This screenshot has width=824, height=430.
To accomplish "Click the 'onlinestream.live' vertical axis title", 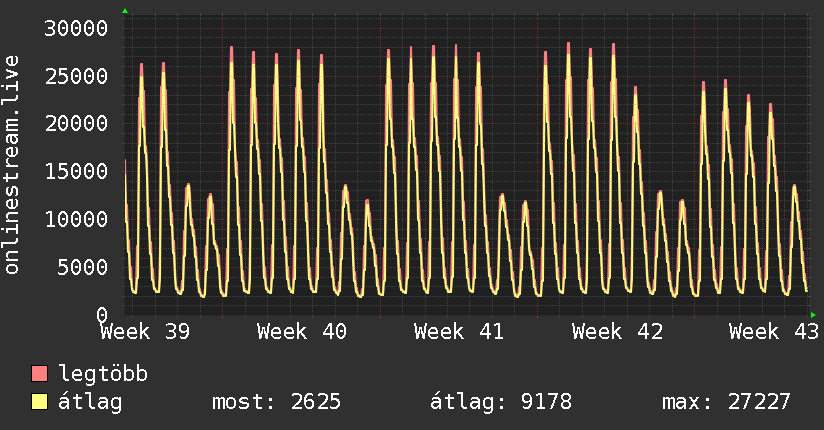I will click(12, 165).
